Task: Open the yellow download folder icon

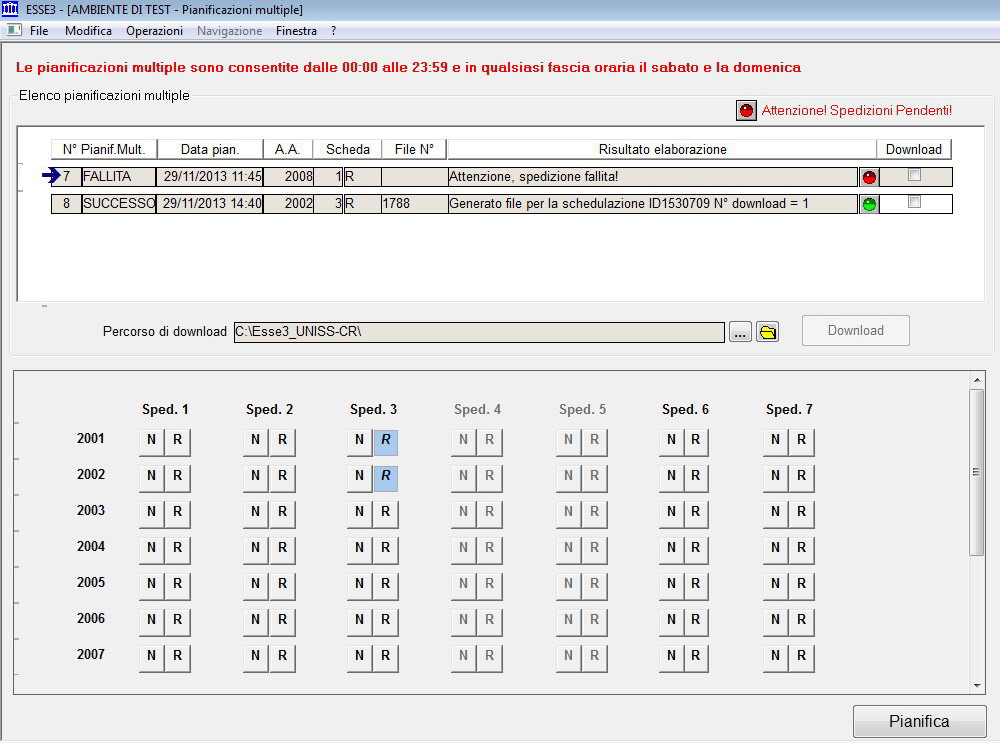Action: click(768, 332)
